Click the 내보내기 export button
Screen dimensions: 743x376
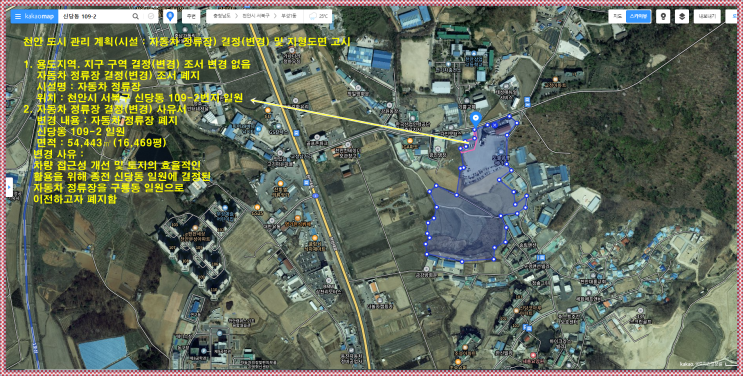coord(707,16)
